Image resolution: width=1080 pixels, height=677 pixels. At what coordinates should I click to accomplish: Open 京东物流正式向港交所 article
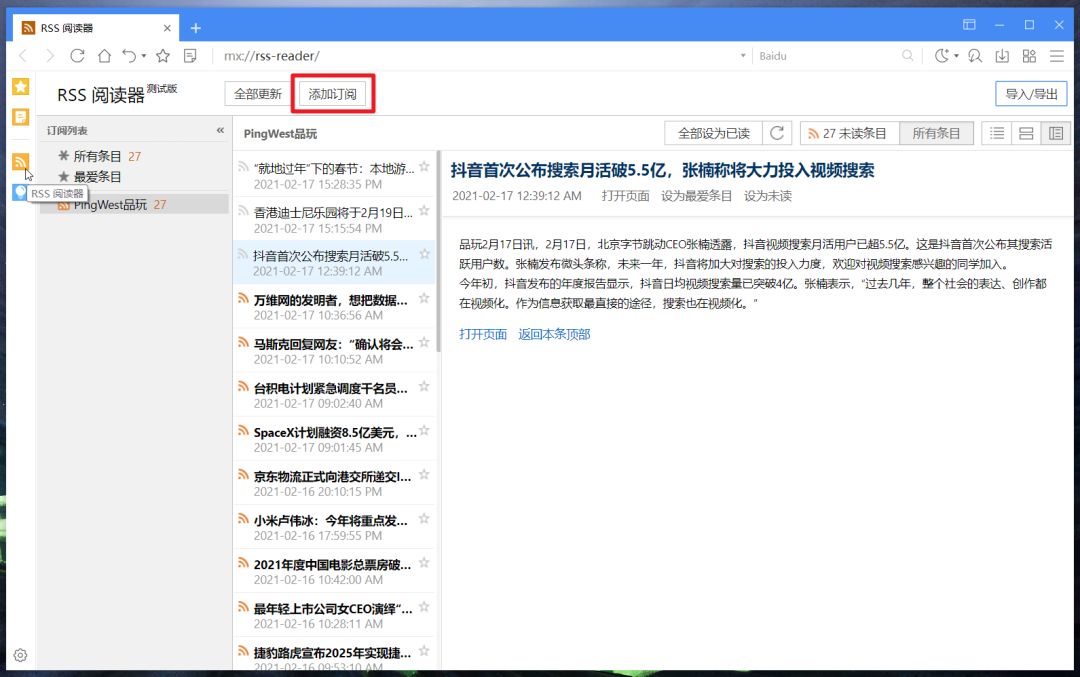pyautogui.click(x=334, y=483)
